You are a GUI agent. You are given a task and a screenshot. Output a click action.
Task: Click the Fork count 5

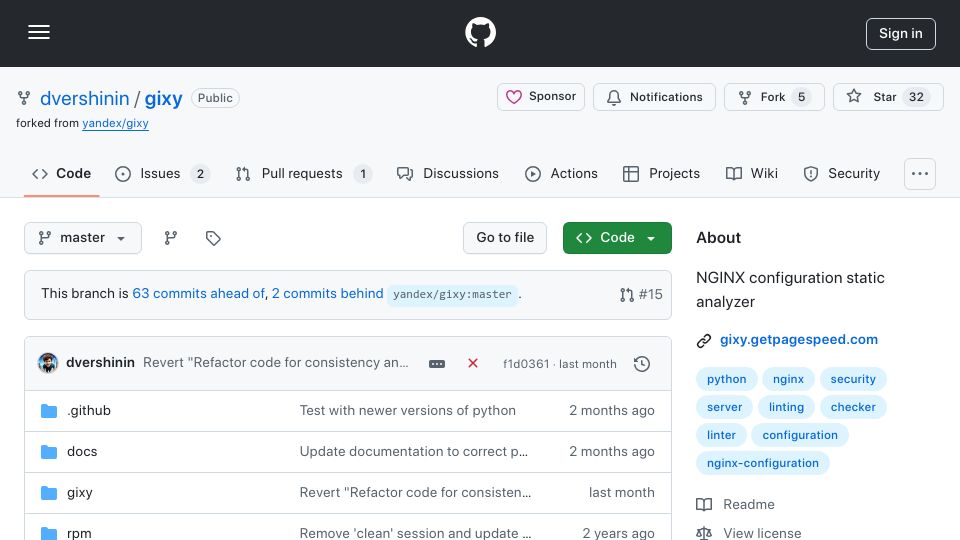801,97
